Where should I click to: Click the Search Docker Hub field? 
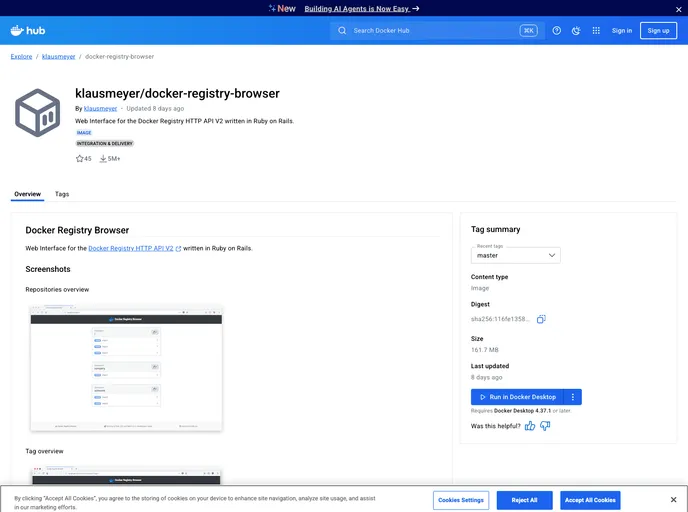coord(437,30)
